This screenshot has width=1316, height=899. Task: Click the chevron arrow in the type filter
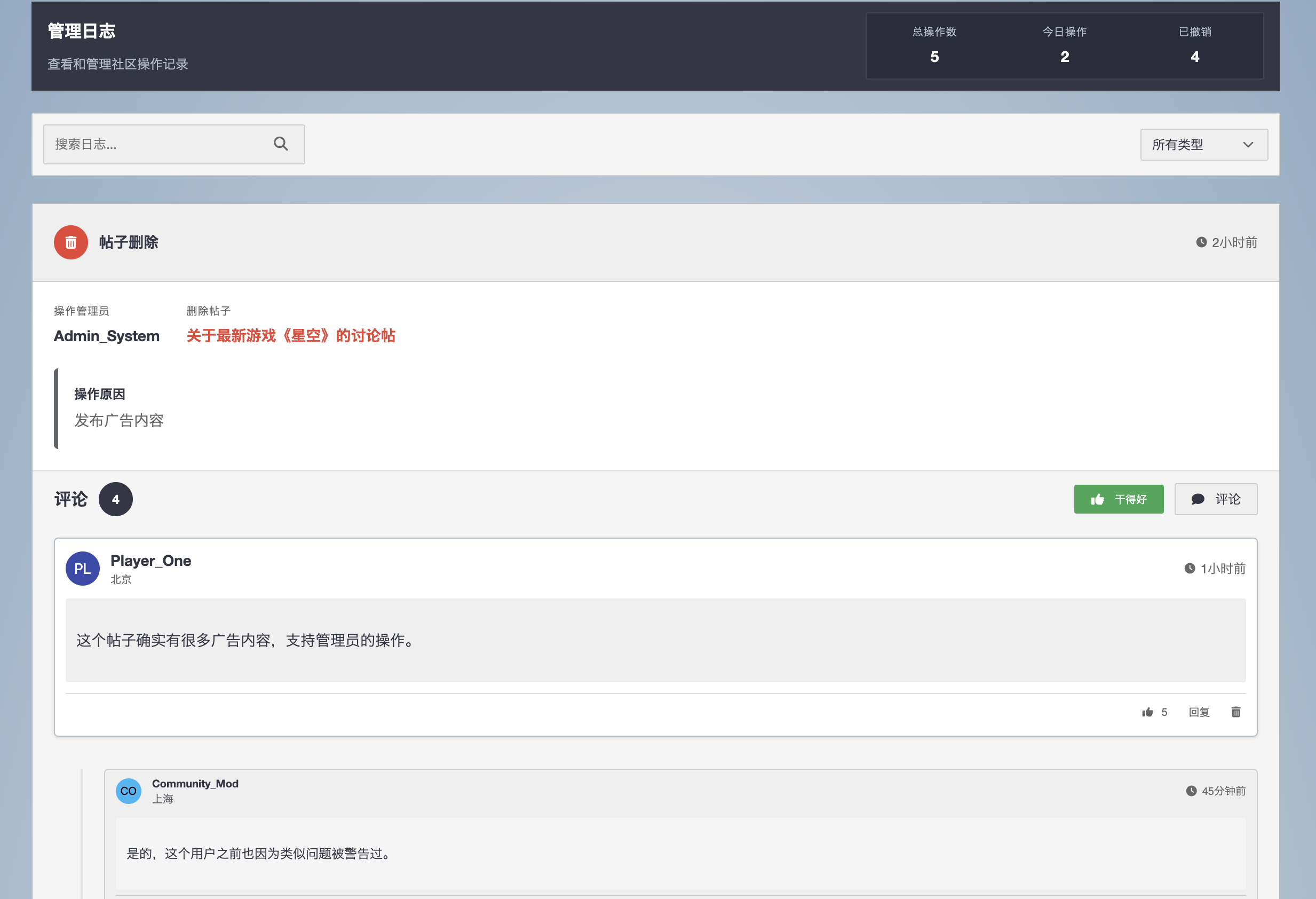point(1248,145)
